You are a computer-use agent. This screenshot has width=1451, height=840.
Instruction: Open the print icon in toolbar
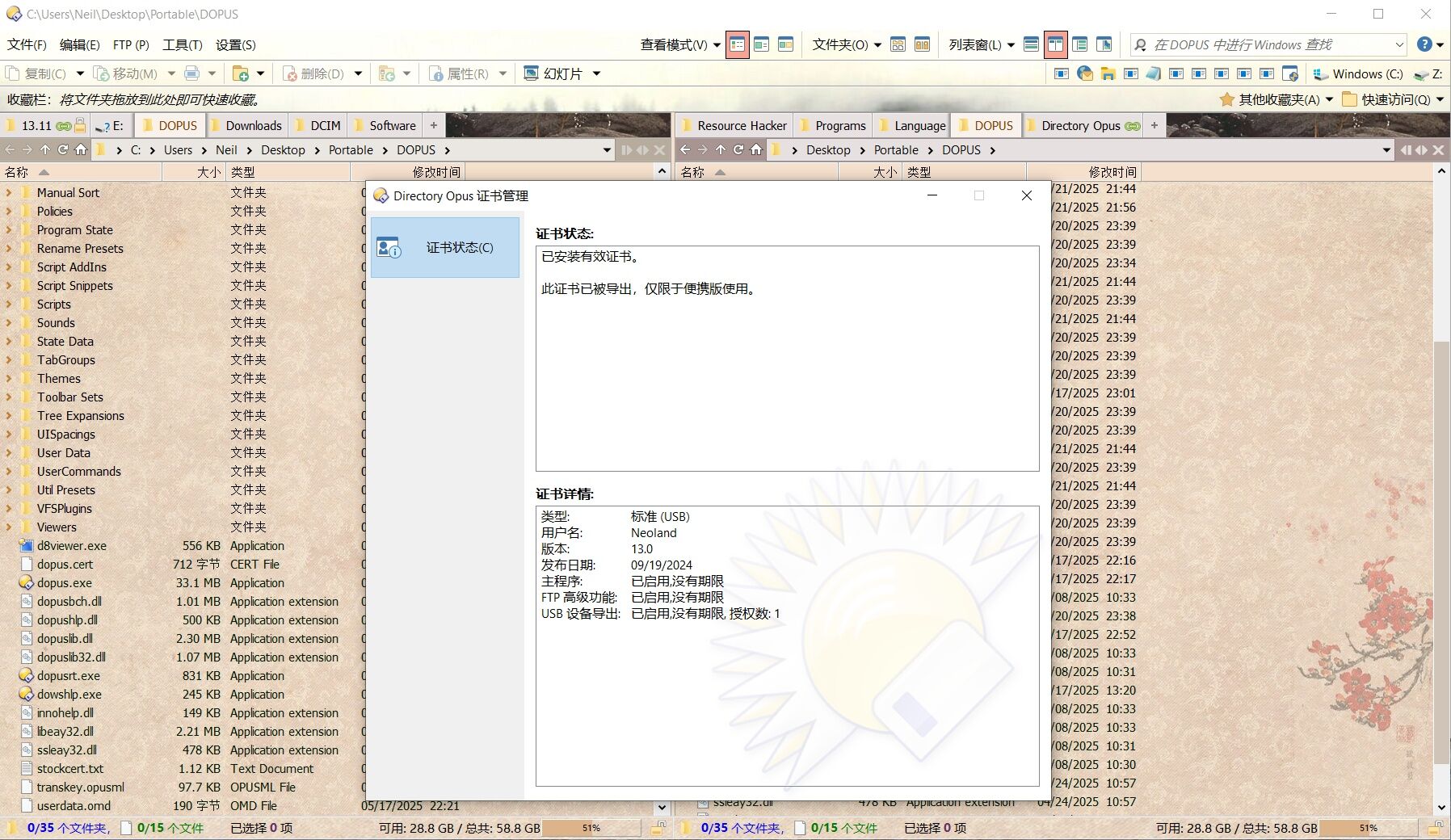tap(191, 73)
